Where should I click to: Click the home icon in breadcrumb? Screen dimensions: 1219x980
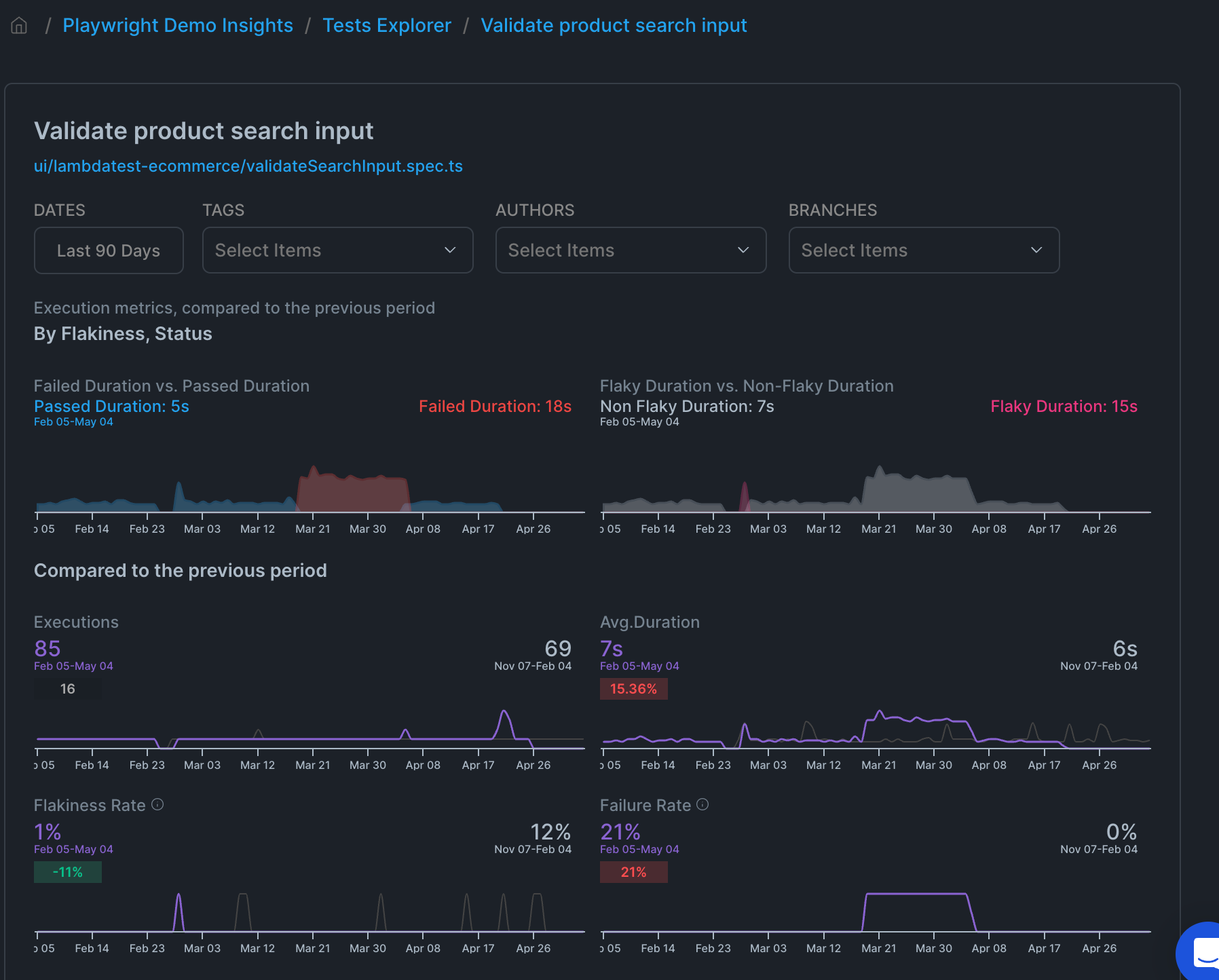click(x=19, y=26)
